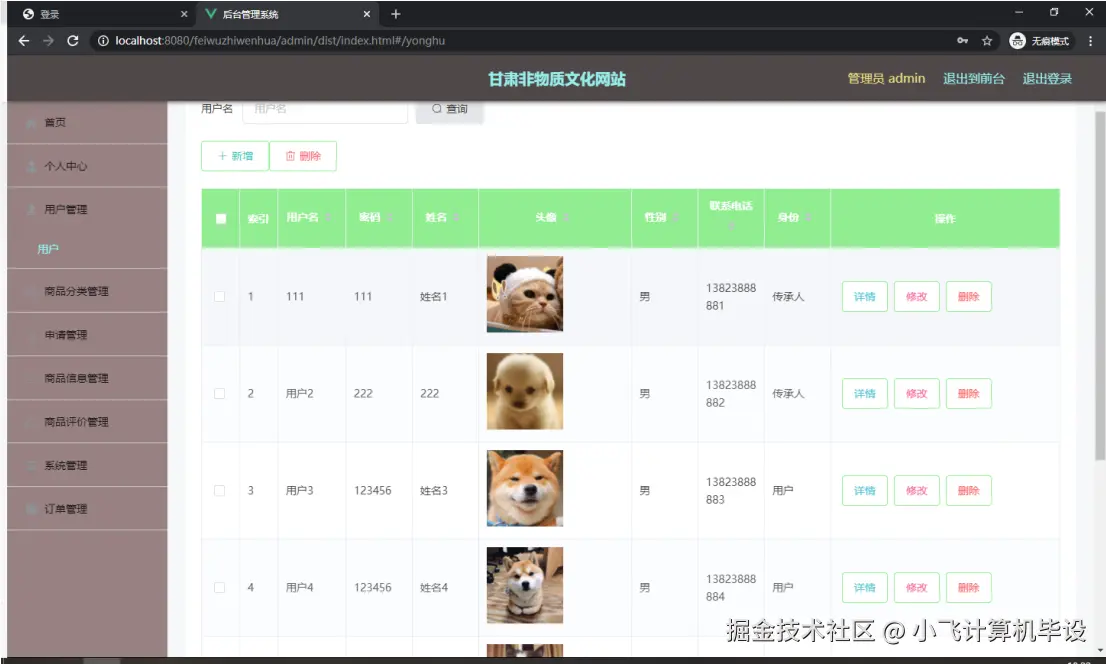Expand 申请管理 sidebar menu
Viewport: 1106px width, 664px height.
[x=87, y=334]
